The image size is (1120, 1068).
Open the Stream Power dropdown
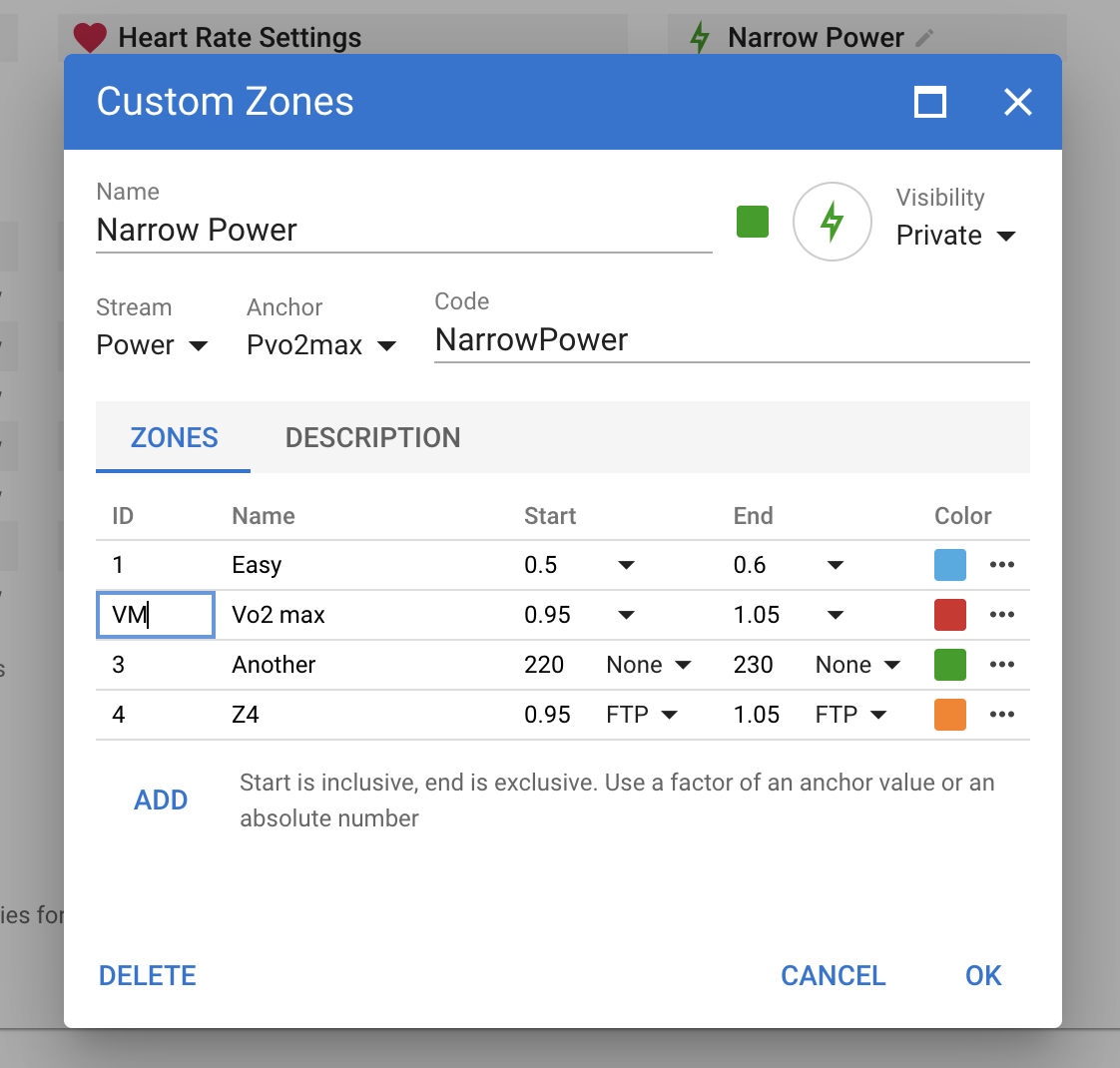[x=152, y=345]
